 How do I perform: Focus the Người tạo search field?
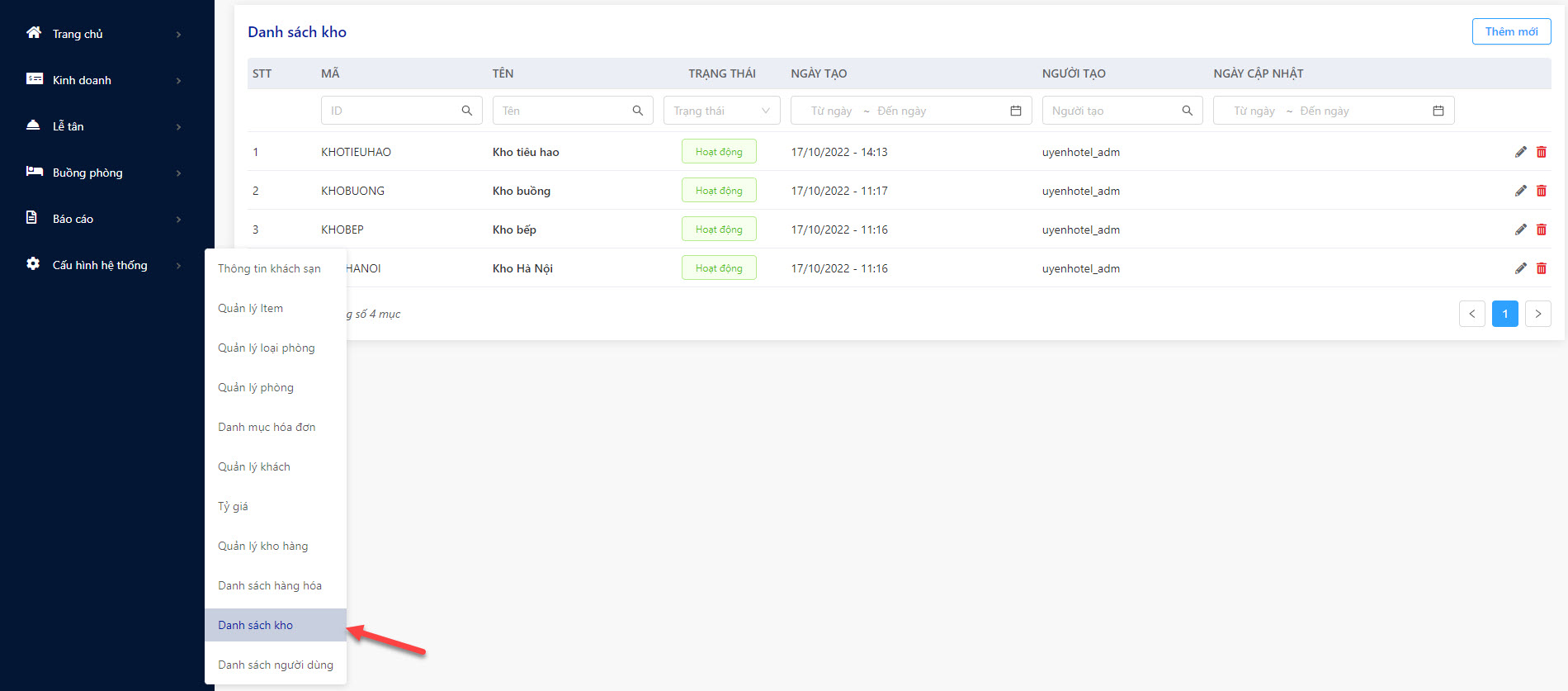(1122, 111)
